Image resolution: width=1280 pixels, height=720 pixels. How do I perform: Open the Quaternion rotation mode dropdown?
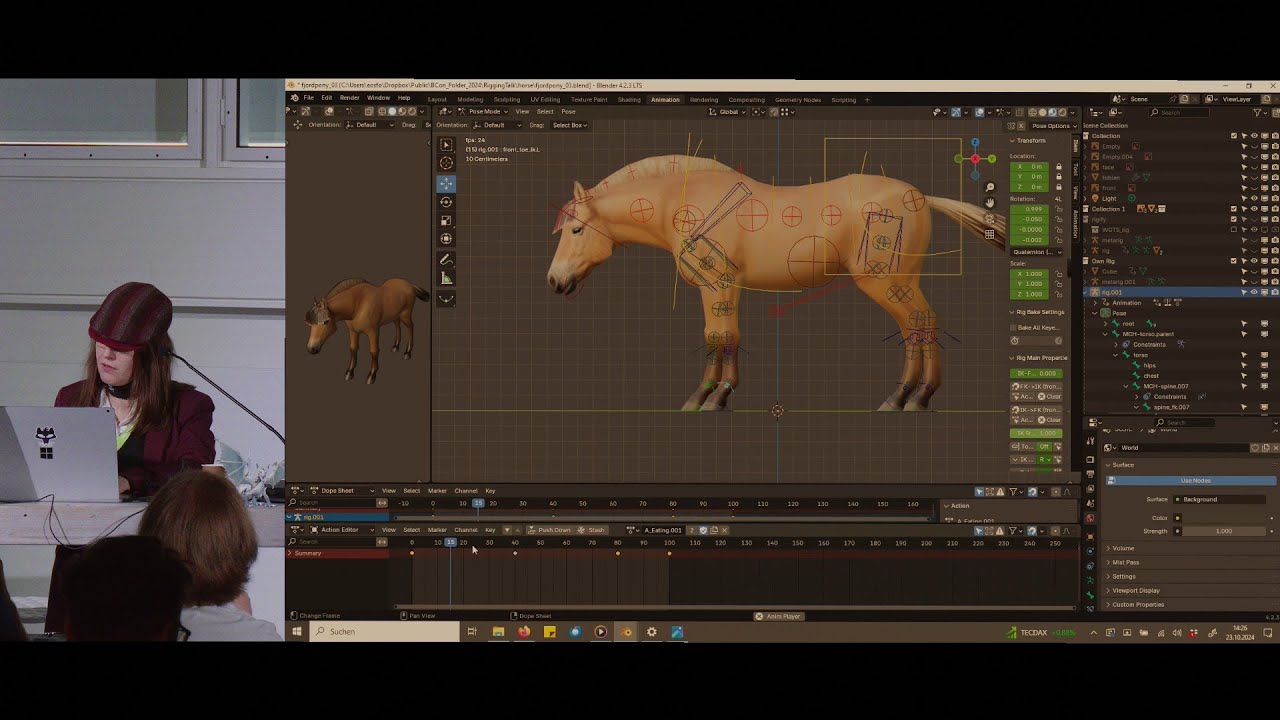point(1037,252)
